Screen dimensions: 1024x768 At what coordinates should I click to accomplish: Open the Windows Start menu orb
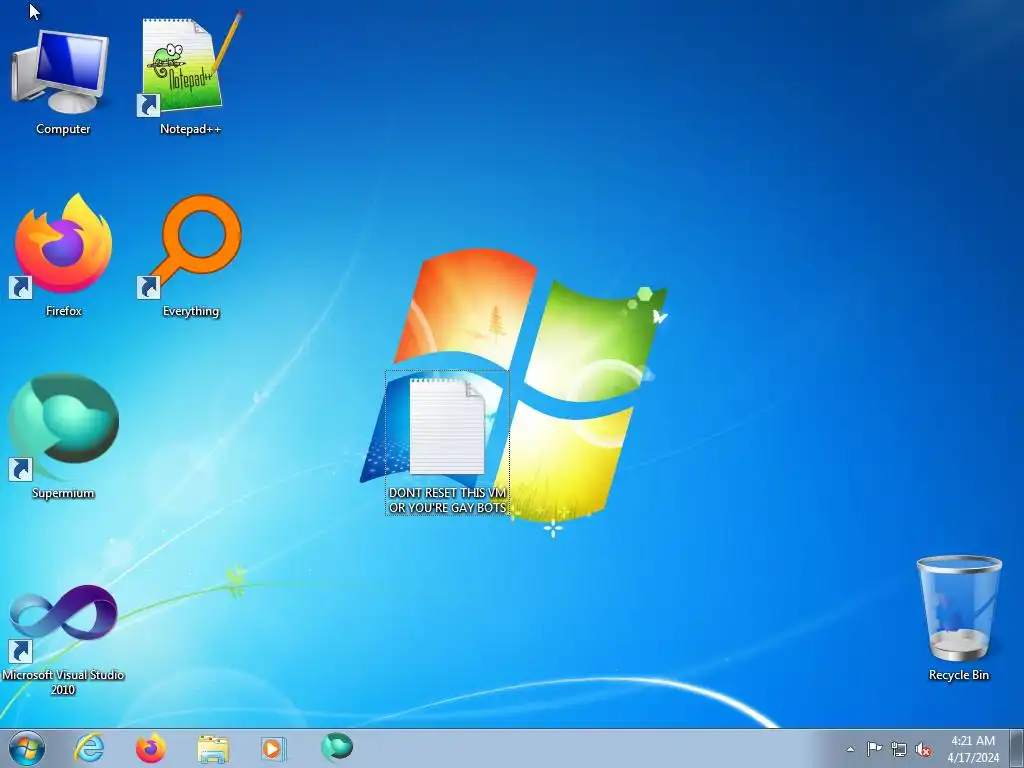[27, 748]
